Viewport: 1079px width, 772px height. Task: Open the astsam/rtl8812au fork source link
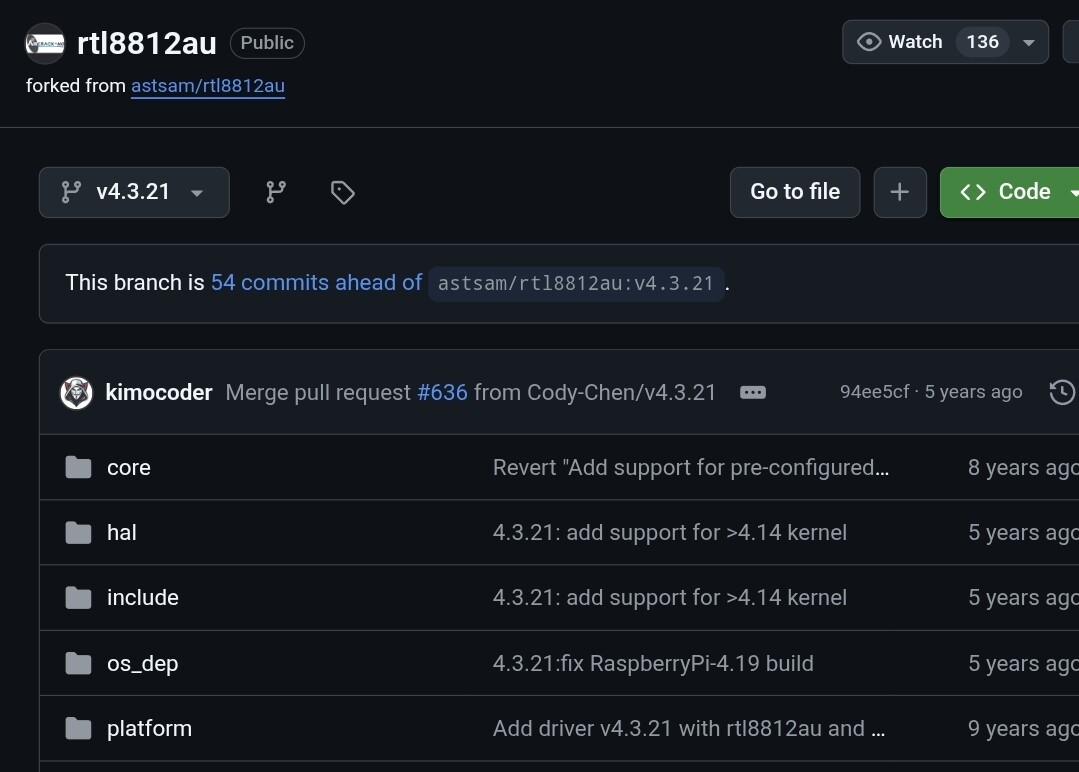click(208, 86)
